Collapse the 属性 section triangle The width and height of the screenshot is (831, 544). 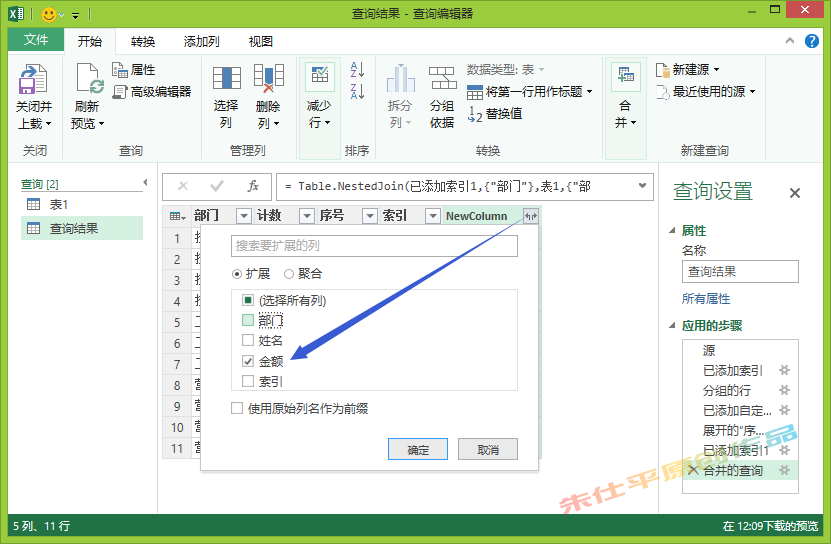click(x=671, y=230)
